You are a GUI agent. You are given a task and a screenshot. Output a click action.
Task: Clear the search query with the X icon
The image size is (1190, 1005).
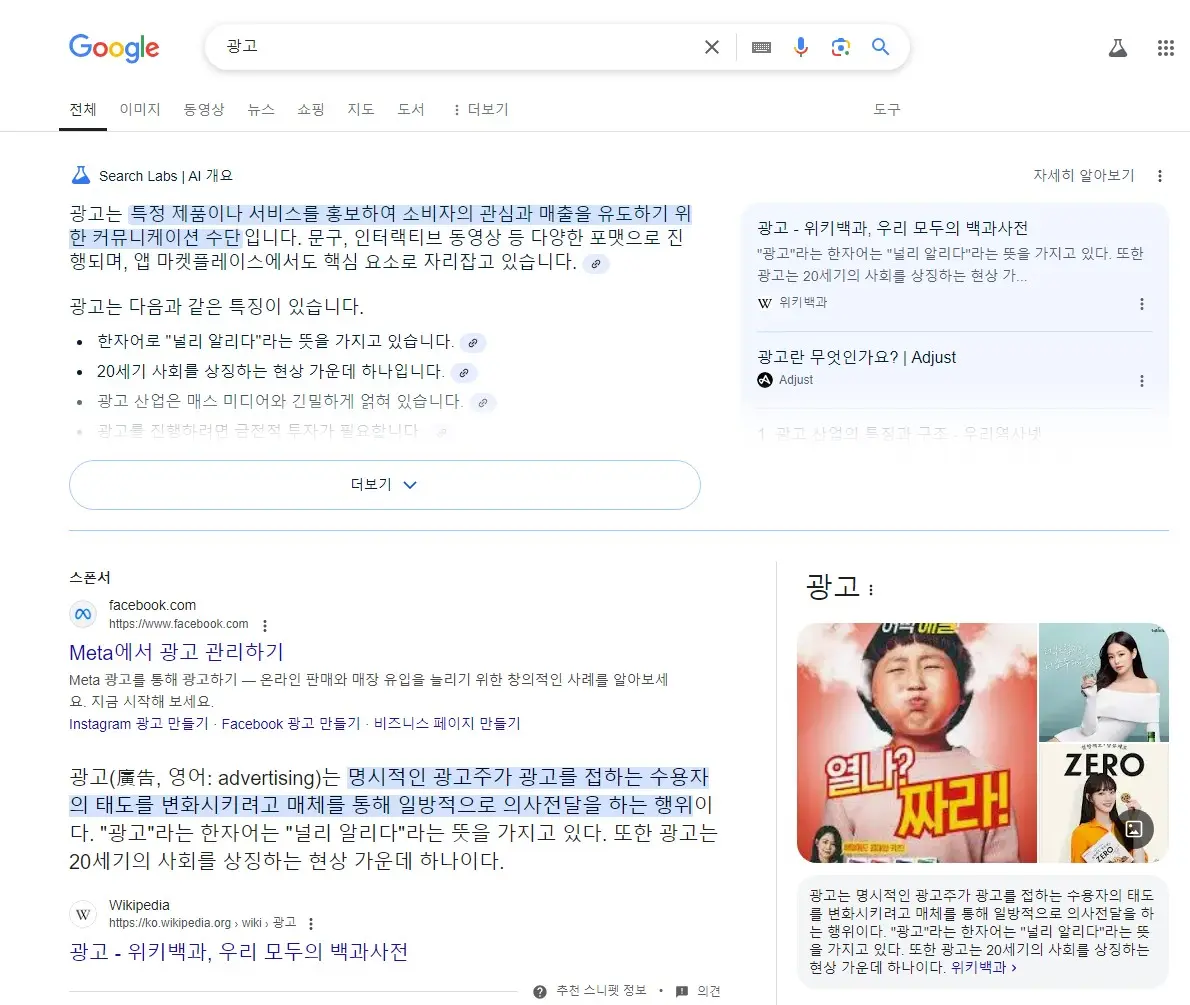[x=711, y=46]
